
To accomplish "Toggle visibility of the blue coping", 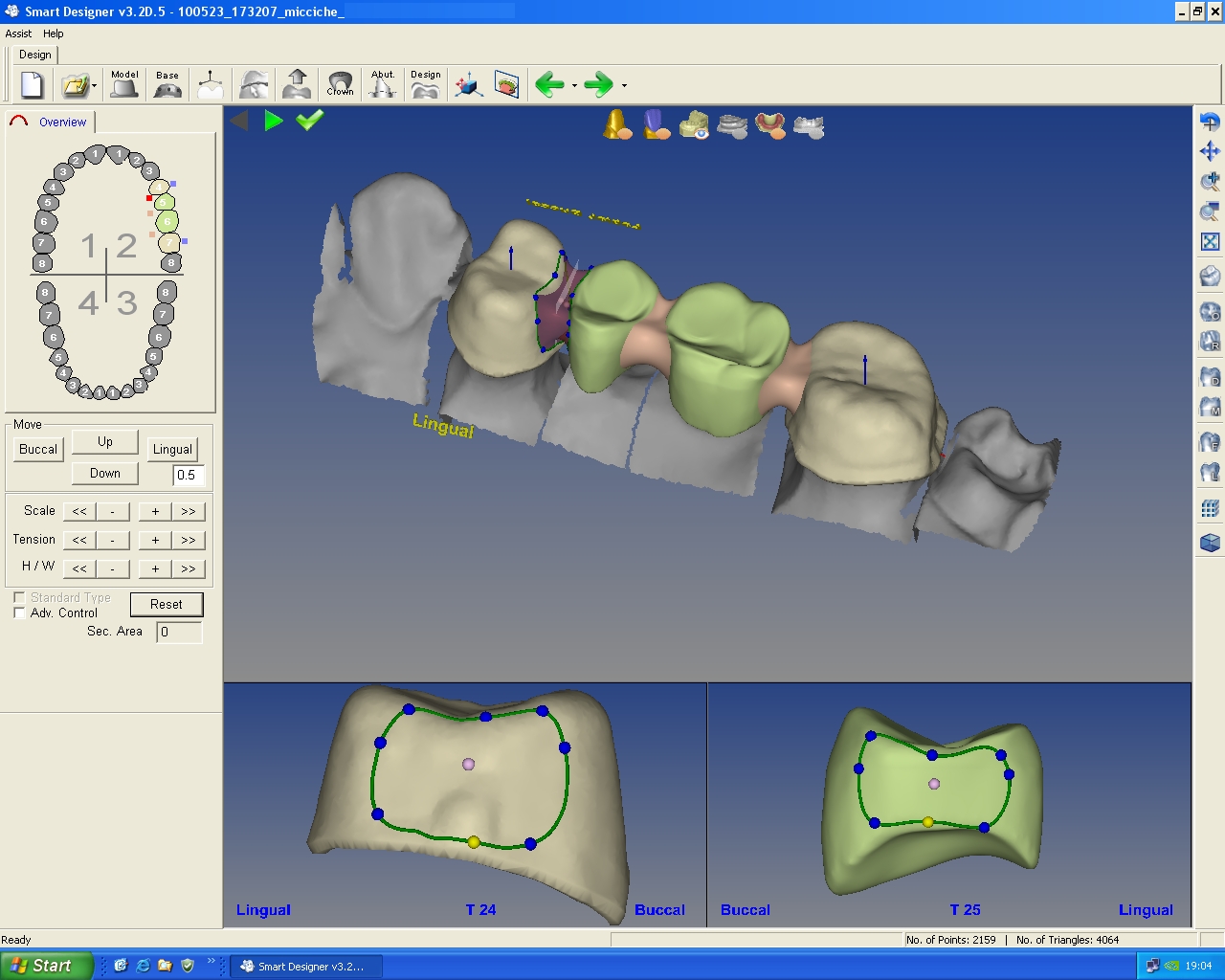I will pos(657,124).
